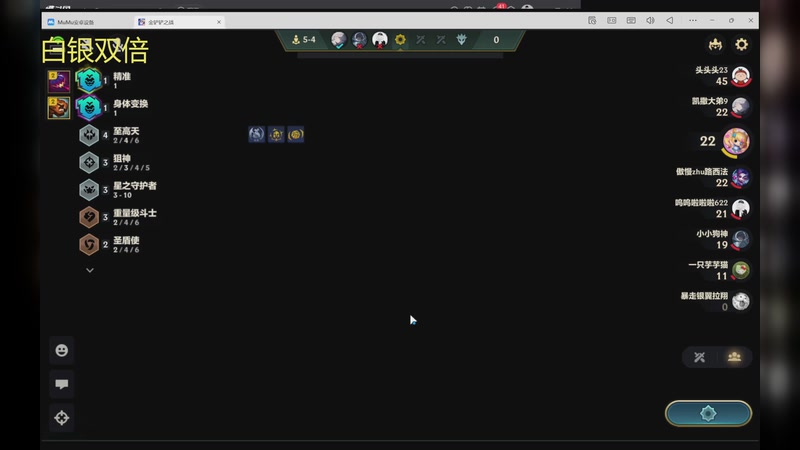Toggle MuMu volume speaker icon

click(650, 20)
